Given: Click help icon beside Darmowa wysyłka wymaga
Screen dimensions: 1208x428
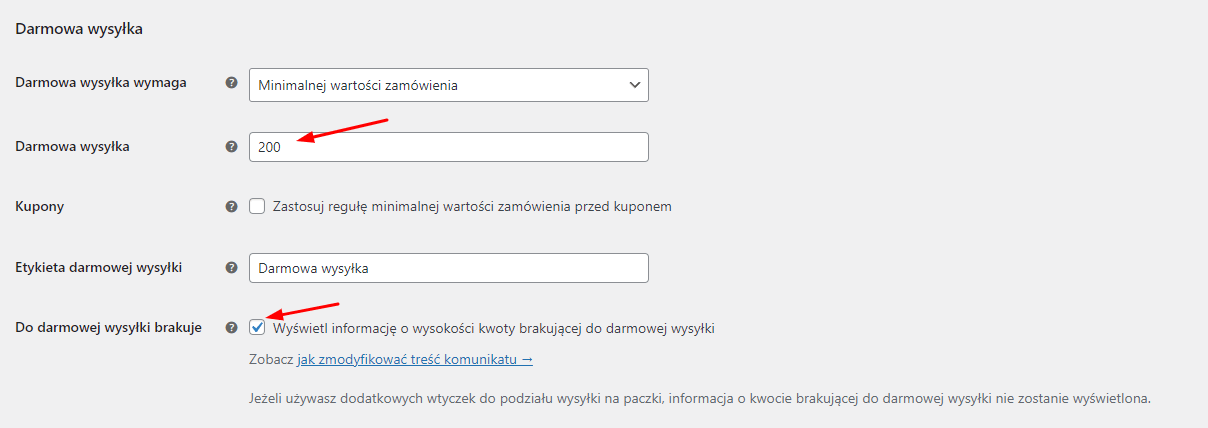Looking at the screenshot, I should coord(231,84).
